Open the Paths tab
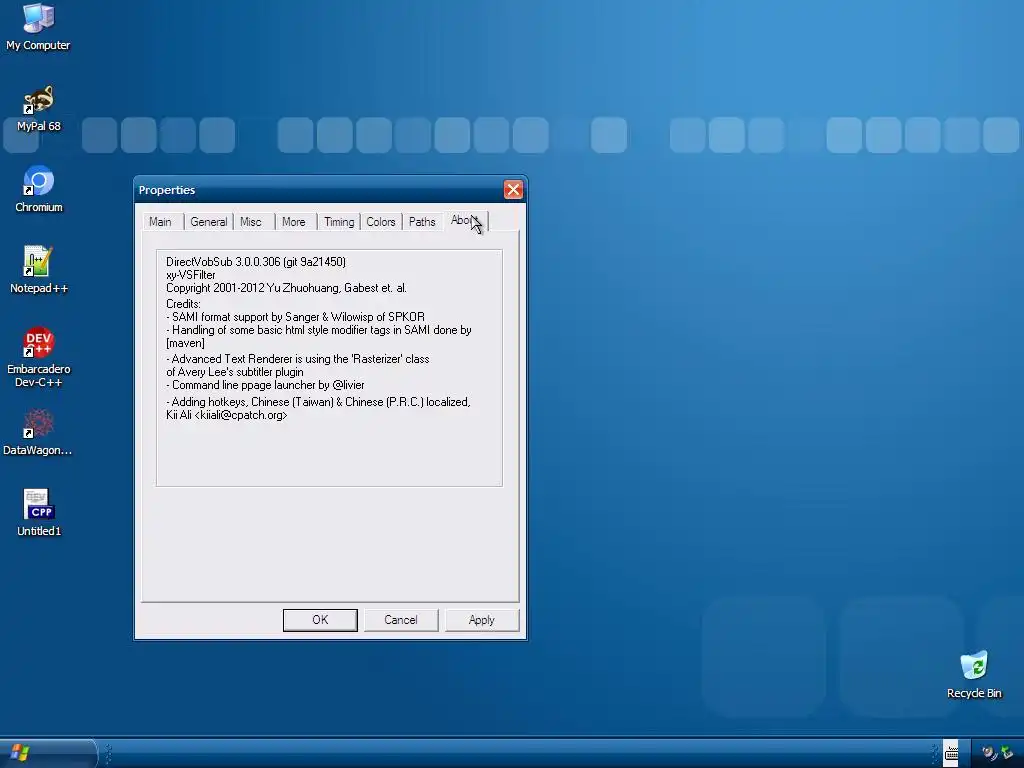 click(422, 222)
